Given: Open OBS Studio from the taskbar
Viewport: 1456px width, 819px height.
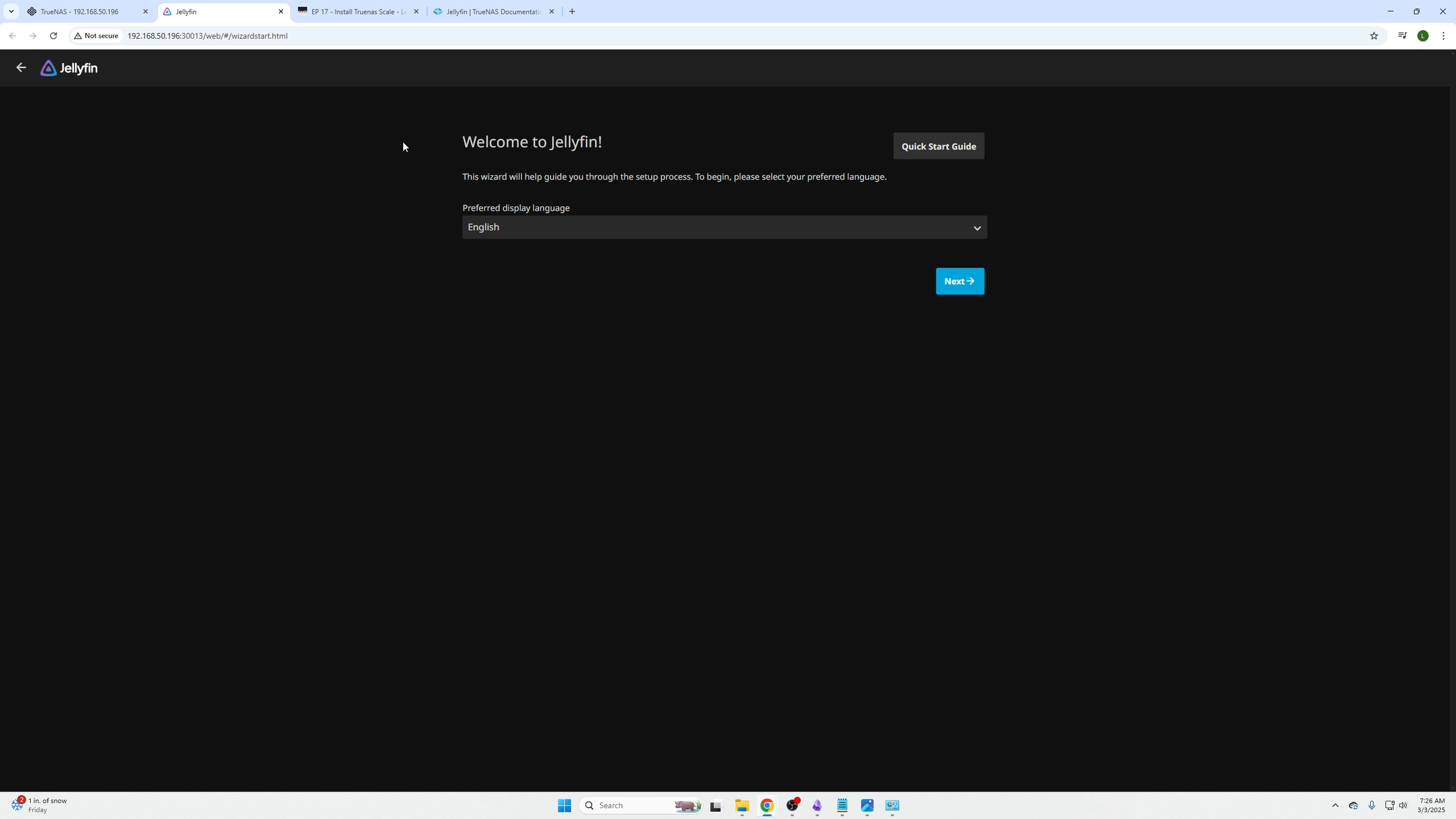Looking at the screenshot, I should tap(792, 805).
